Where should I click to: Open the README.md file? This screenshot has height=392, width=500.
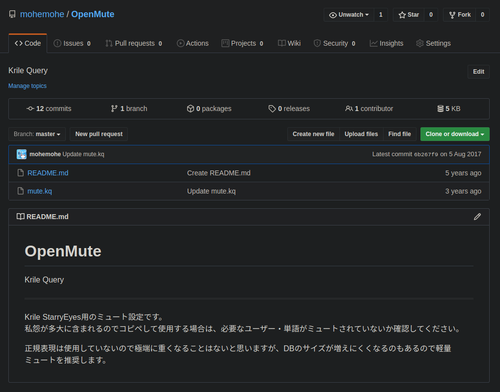click(48, 173)
